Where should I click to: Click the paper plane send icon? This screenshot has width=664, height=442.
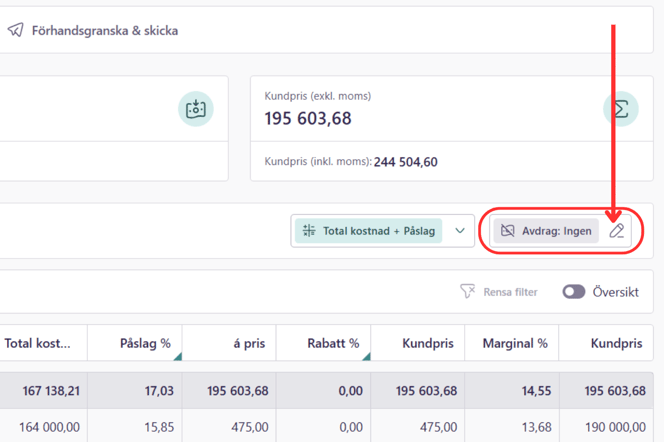(16, 30)
